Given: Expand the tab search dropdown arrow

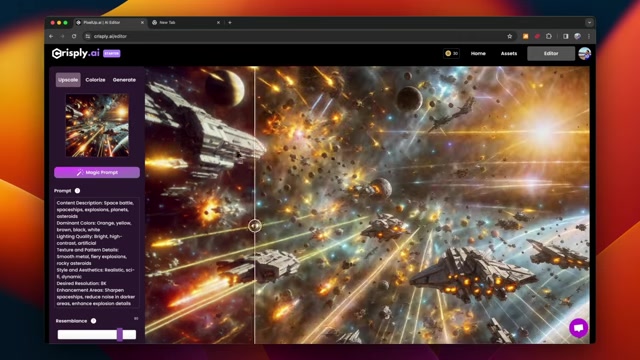Looking at the screenshot, I should 589,23.
